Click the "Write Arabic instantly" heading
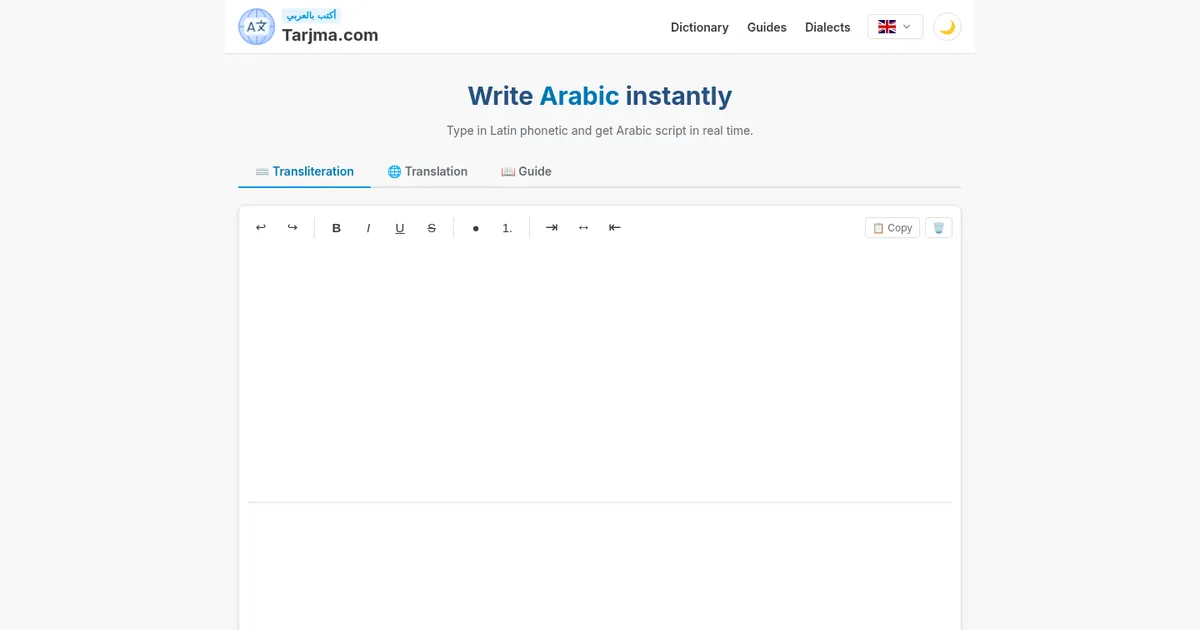The height and width of the screenshot is (630, 1200). pyautogui.click(x=600, y=96)
